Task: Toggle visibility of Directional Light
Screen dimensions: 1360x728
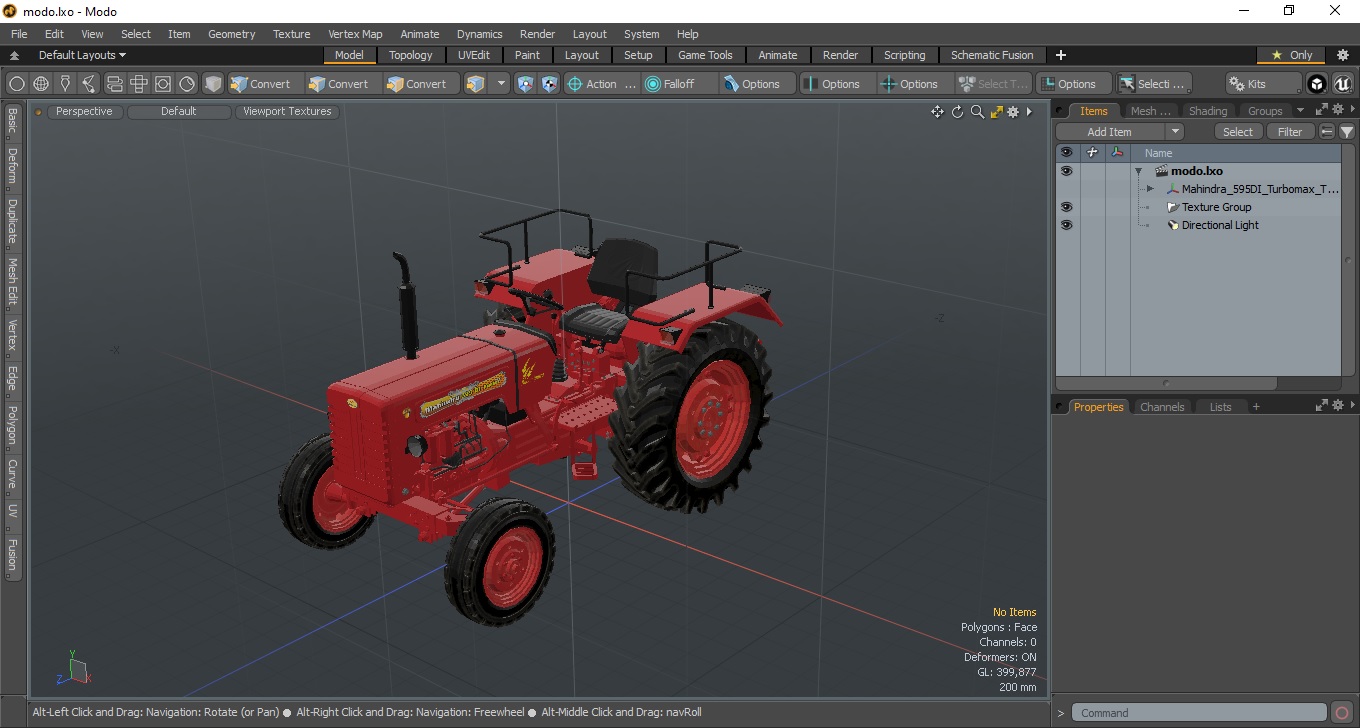Action: pos(1066,225)
